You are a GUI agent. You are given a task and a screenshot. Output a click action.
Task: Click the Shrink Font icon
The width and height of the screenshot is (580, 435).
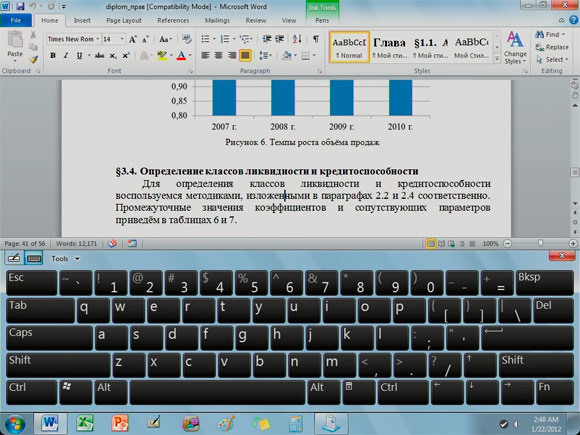click(x=145, y=39)
